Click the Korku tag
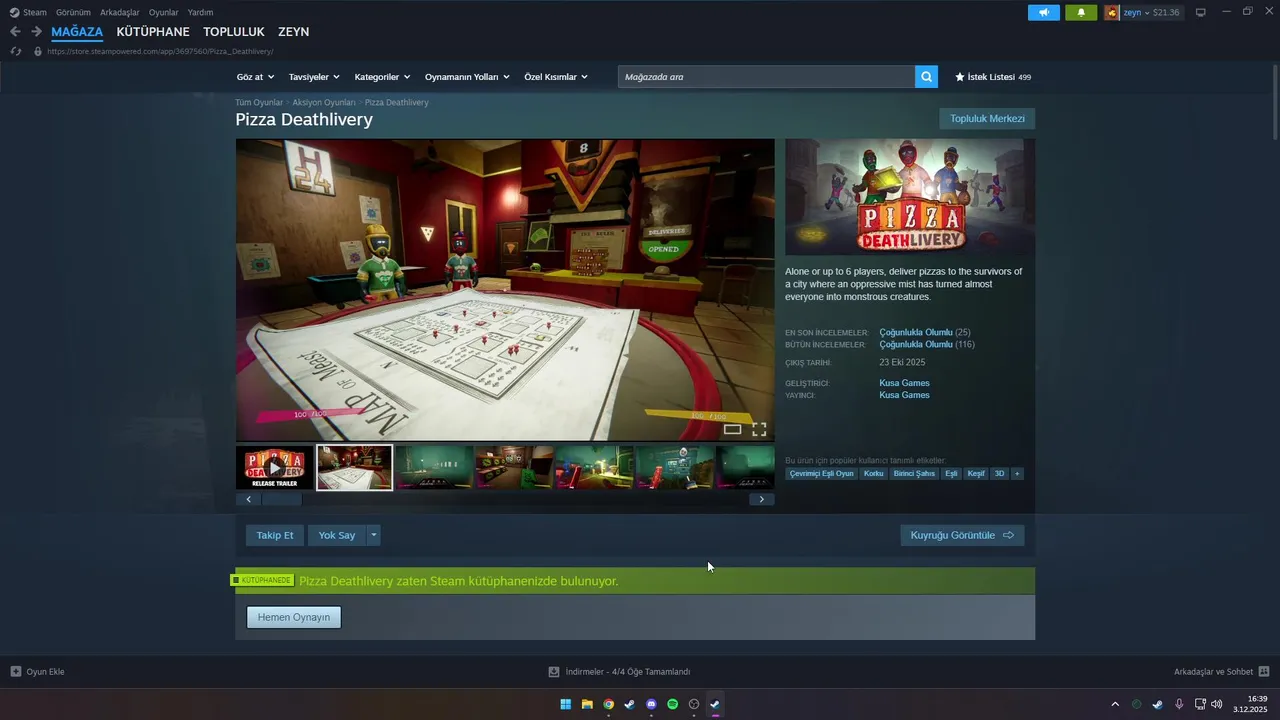The image size is (1280, 720). tap(874, 474)
